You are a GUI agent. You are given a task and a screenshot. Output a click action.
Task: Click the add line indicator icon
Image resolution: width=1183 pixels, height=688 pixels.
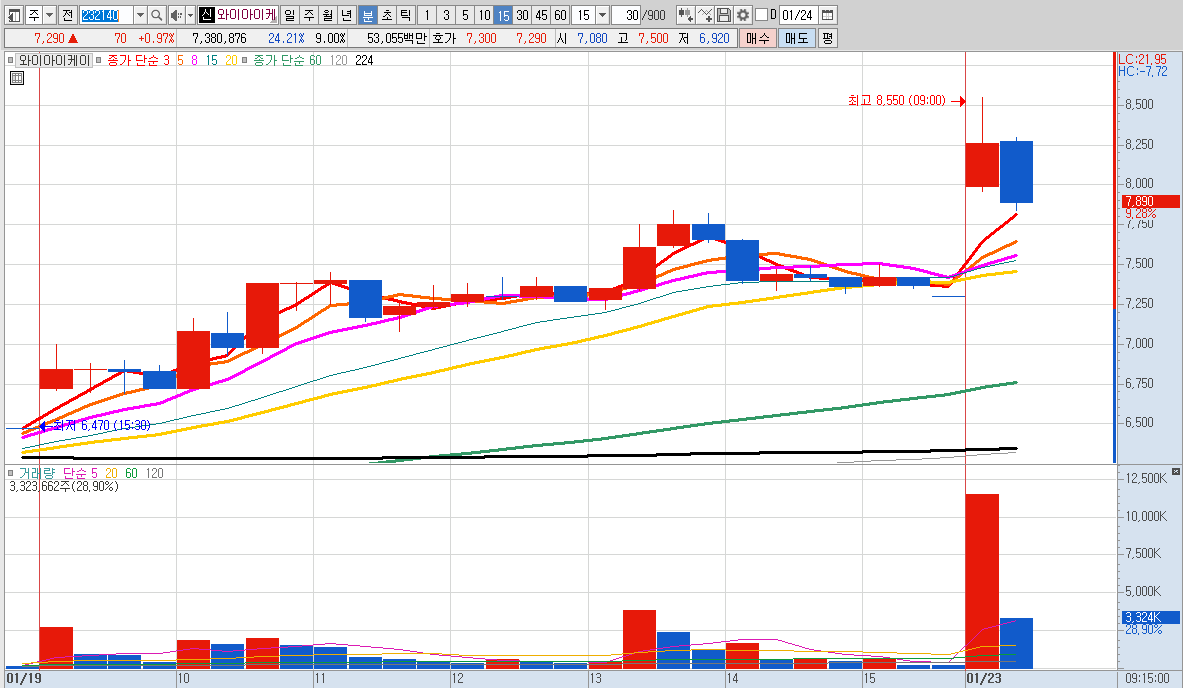tap(705, 15)
